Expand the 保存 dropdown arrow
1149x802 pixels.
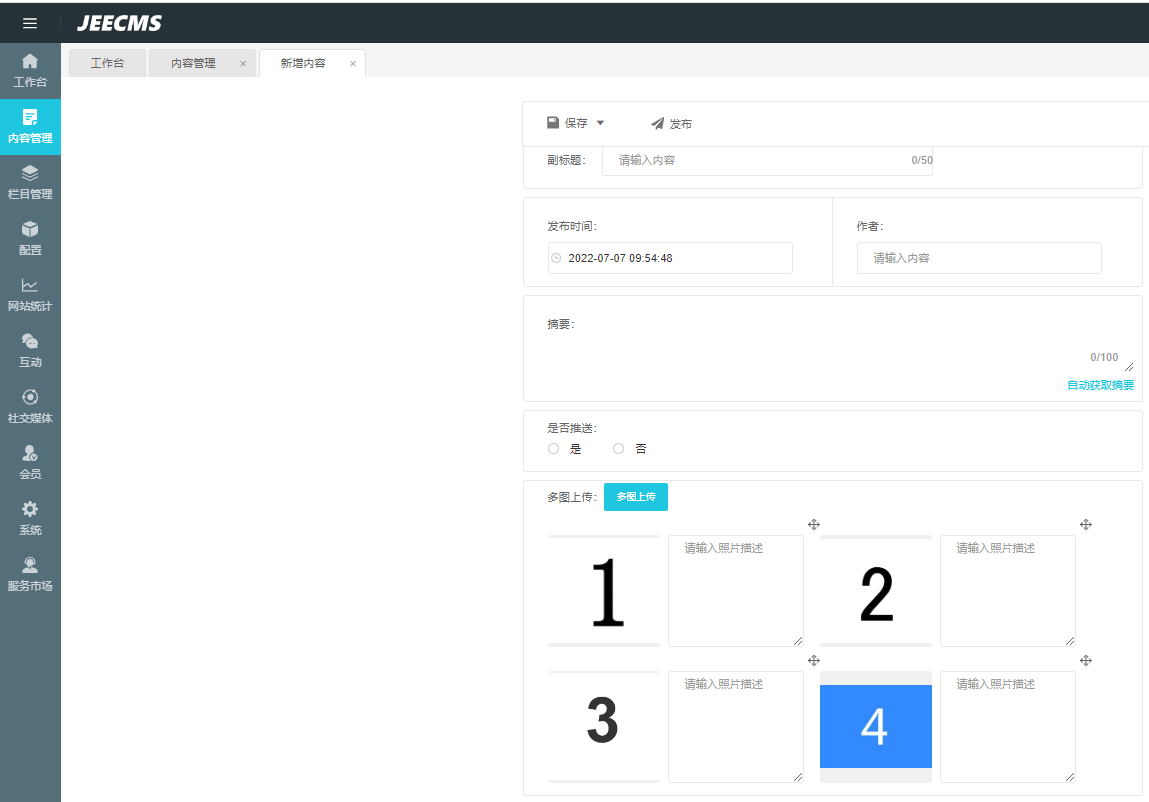click(x=600, y=123)
